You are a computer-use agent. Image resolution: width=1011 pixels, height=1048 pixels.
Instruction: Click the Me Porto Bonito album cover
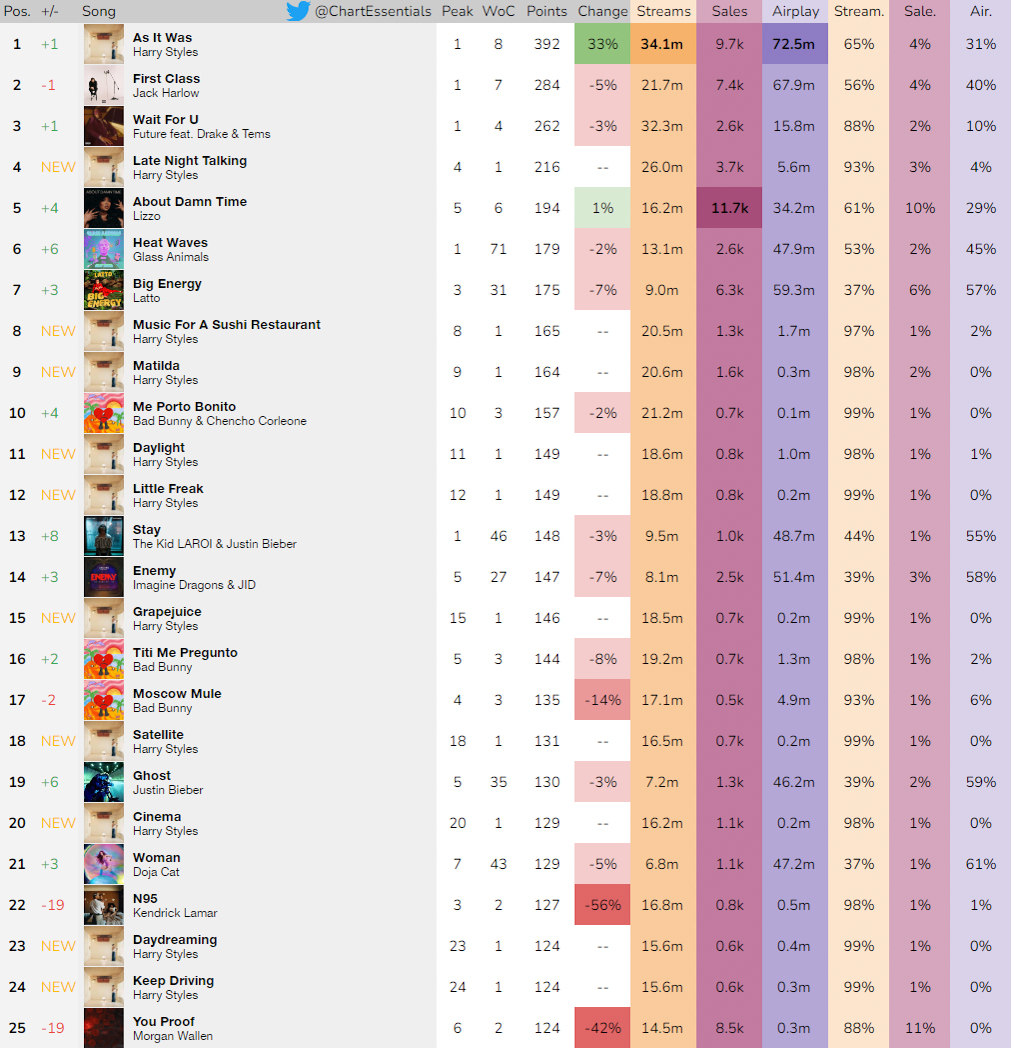tap(104, 413)
